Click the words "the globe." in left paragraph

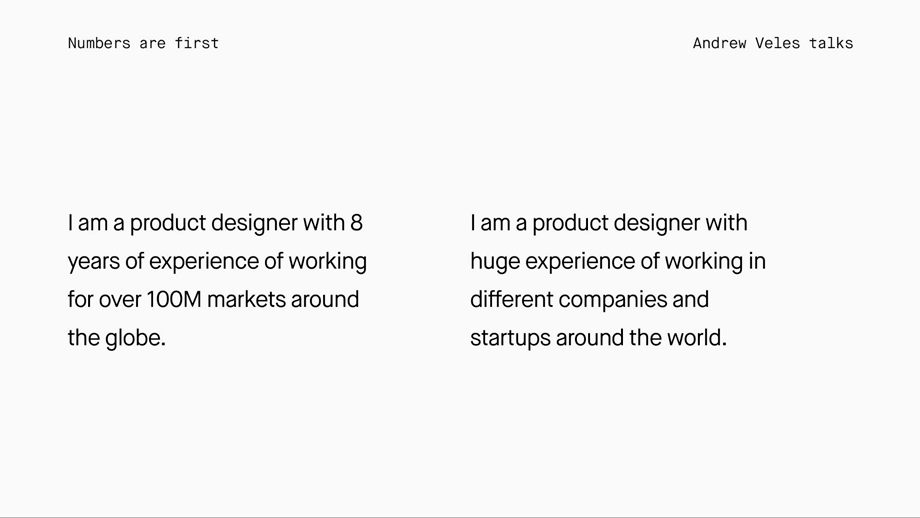(117, 338)
